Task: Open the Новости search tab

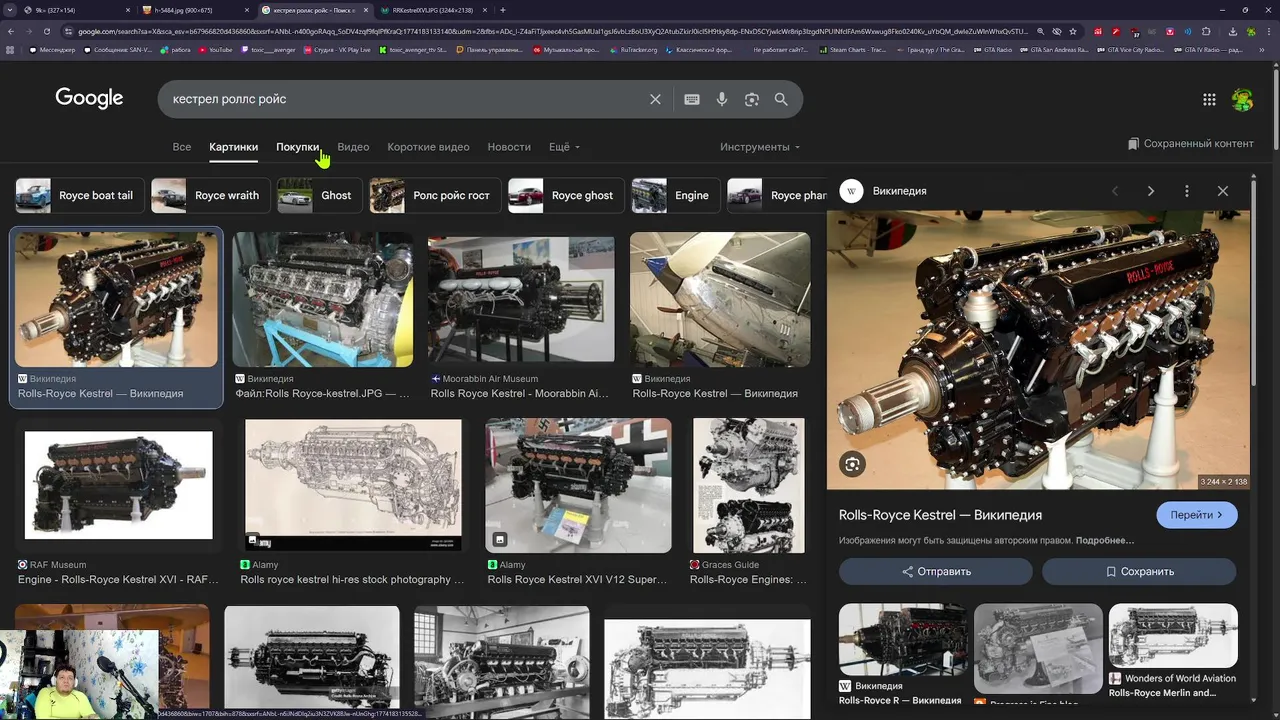Action: [509, 147]
